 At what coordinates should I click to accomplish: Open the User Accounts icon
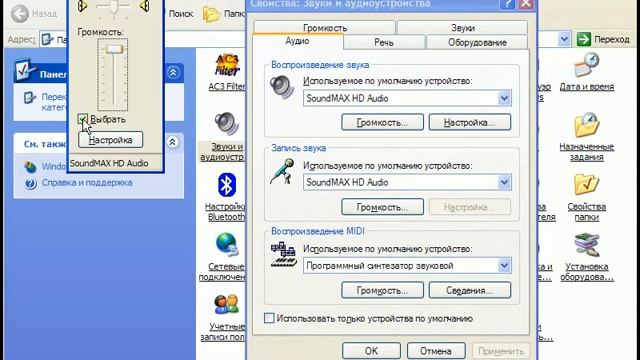coord(226,304)
